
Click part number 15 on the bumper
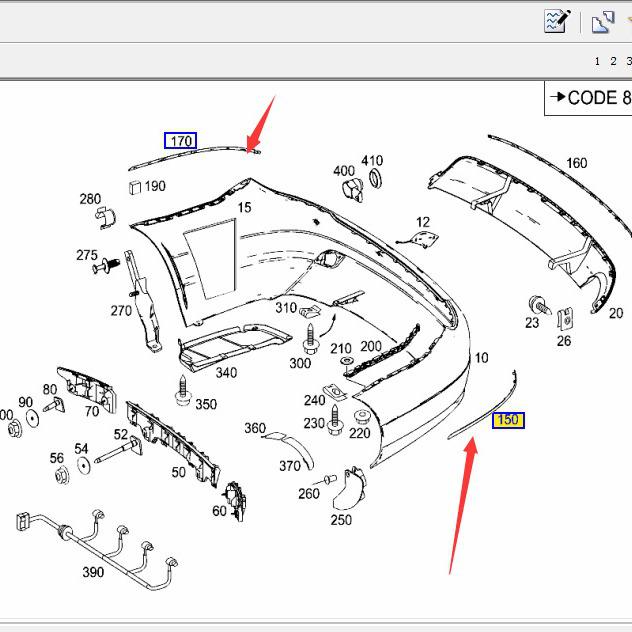(x=244, y=208)
